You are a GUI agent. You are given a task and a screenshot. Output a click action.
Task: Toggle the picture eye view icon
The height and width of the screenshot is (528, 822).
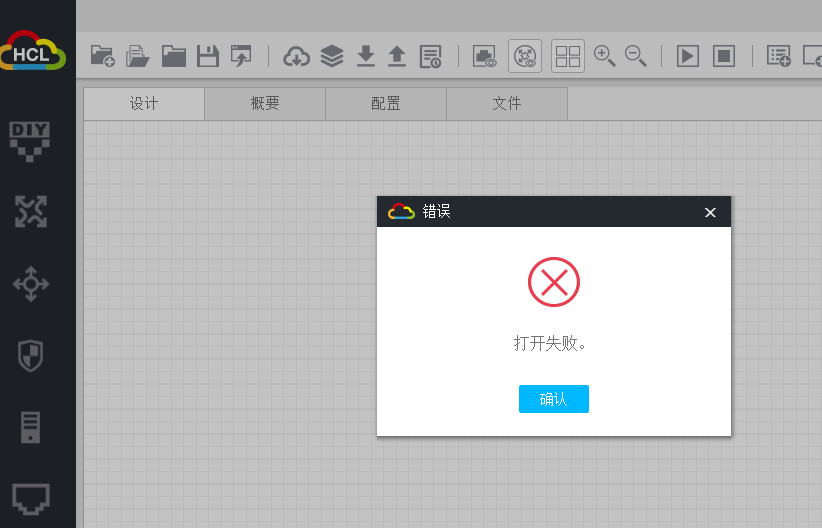(484, 56)
